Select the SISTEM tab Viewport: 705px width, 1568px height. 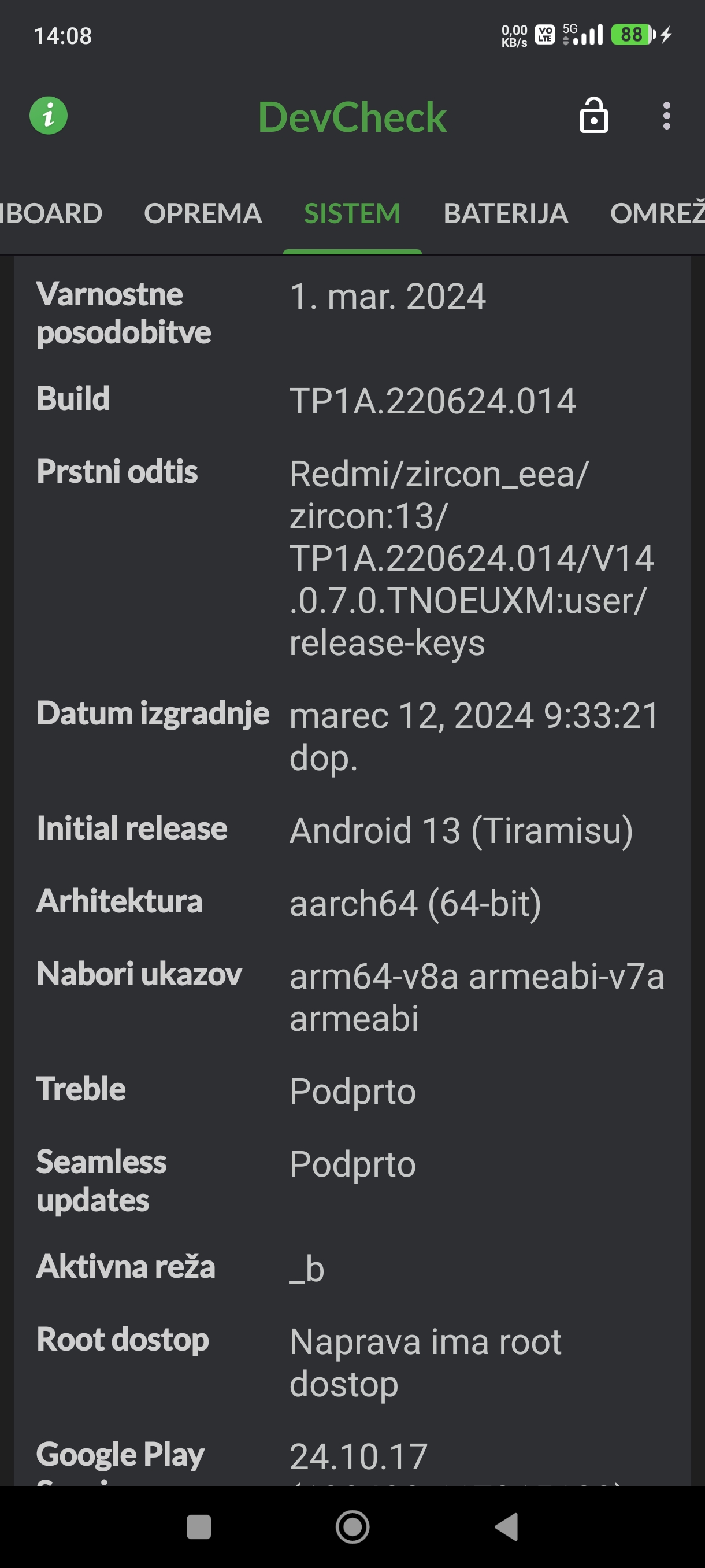[x=352, y=214]
